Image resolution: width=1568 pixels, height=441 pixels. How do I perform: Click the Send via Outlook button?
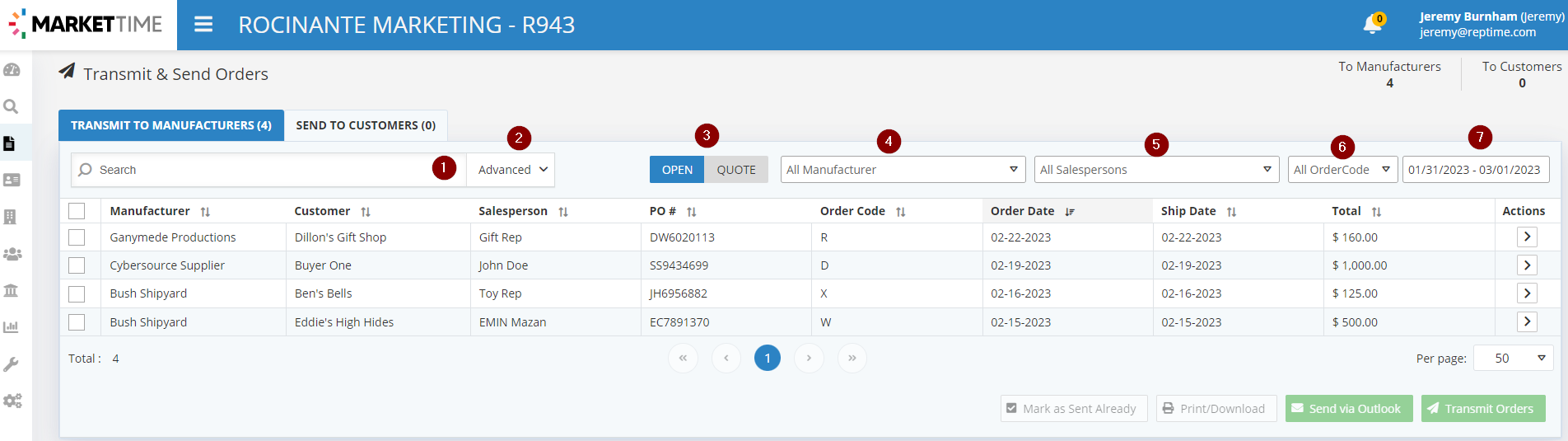coord(1348,409)
